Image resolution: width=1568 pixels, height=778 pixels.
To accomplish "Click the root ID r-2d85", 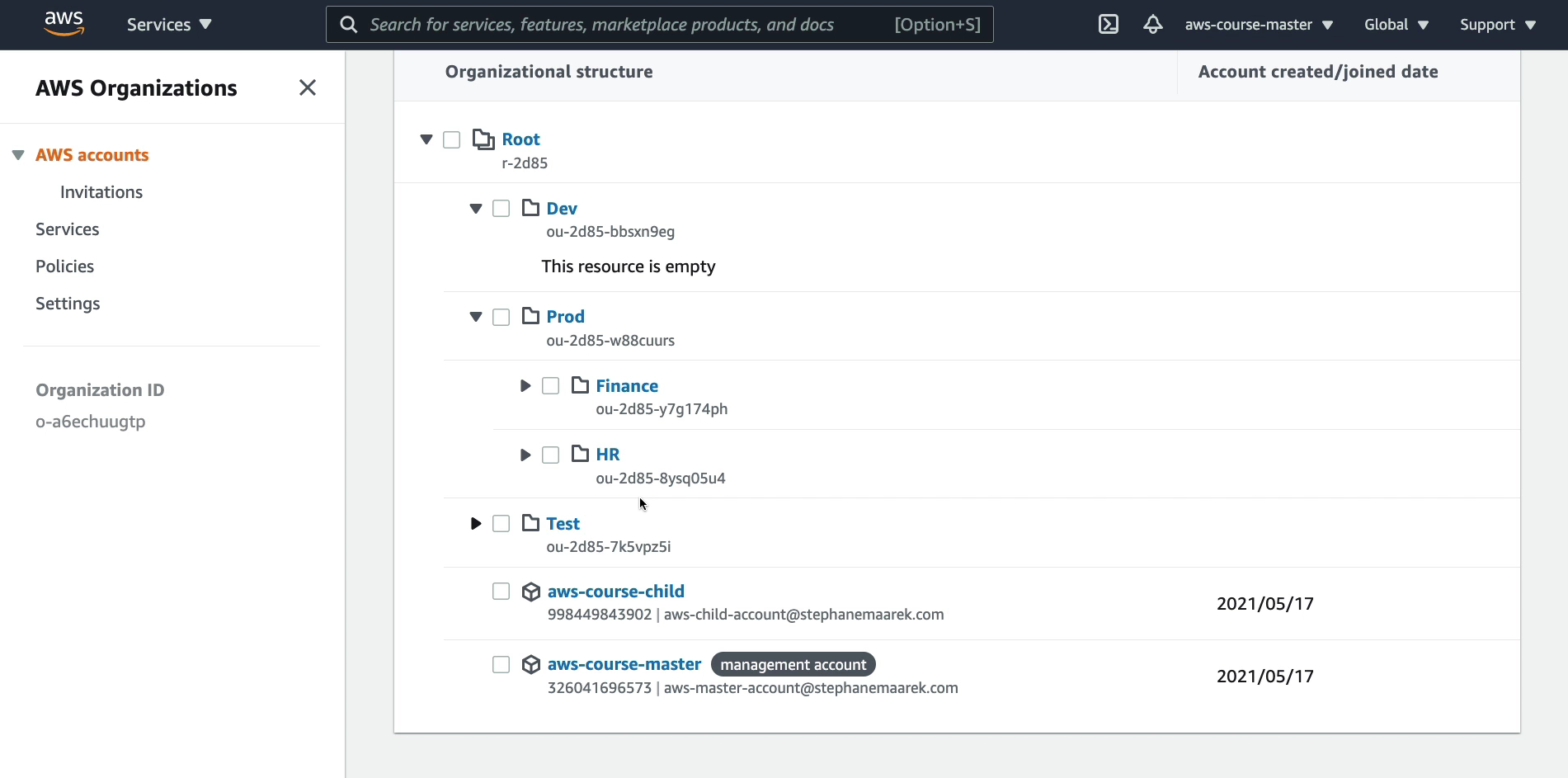I will (x=525, y=163).
